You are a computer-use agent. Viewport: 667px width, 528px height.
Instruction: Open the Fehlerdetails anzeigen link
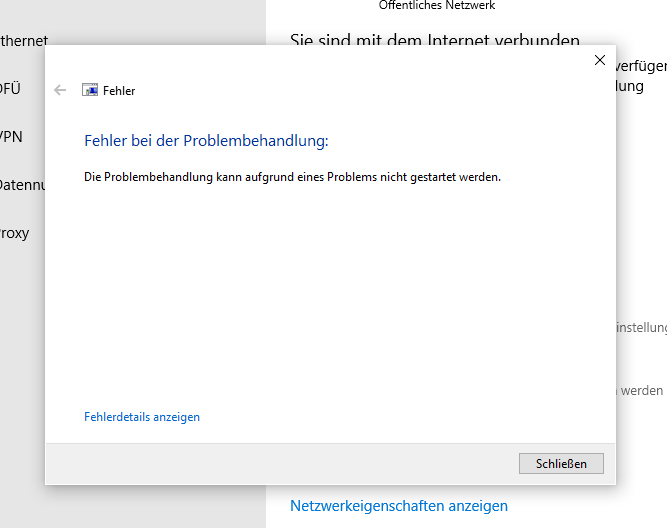pos(142,417)
